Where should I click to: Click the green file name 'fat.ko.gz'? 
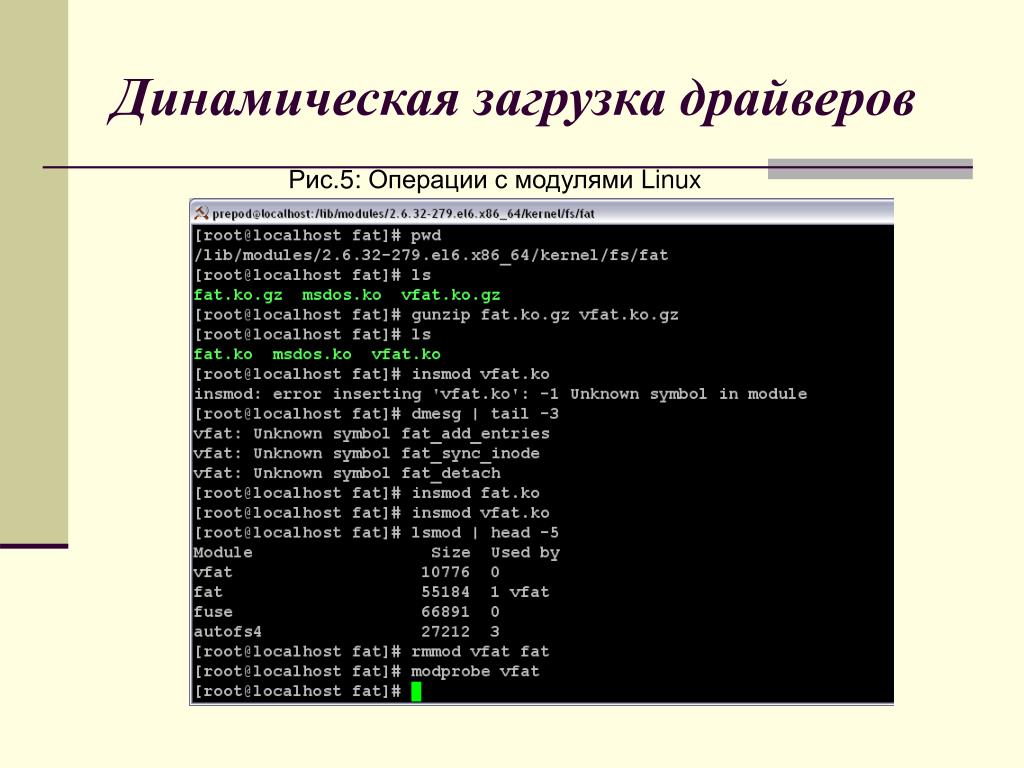[x=238, y=295]
